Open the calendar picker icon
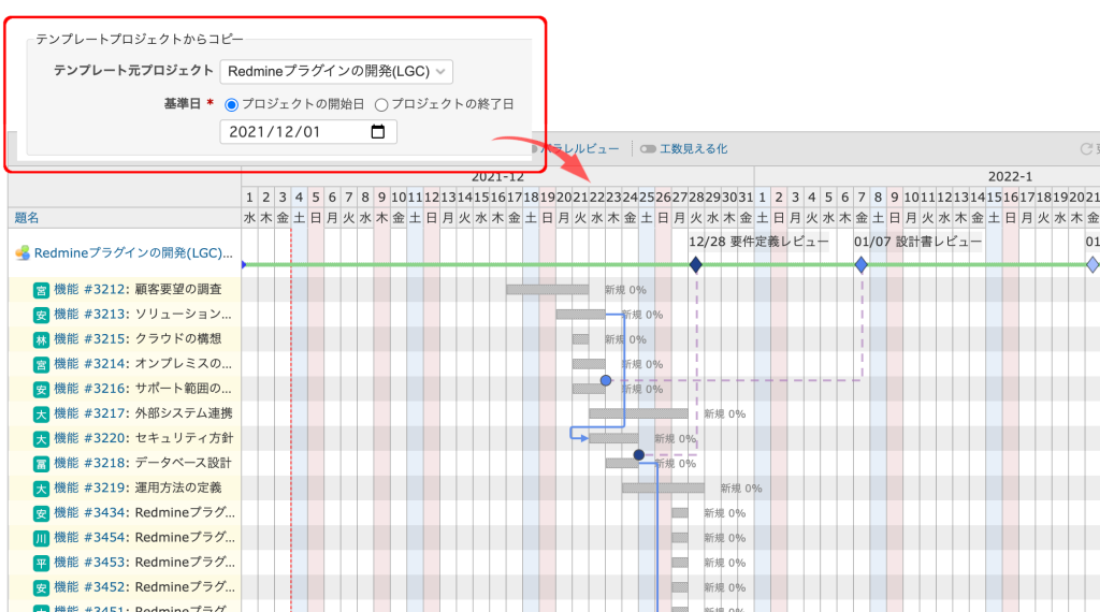This screenshot has width=1100, height=612. tap(377, 131)
